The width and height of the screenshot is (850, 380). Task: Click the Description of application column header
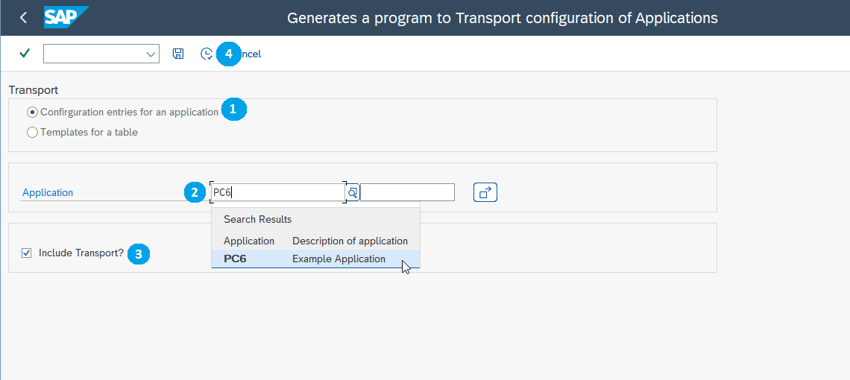350,241
